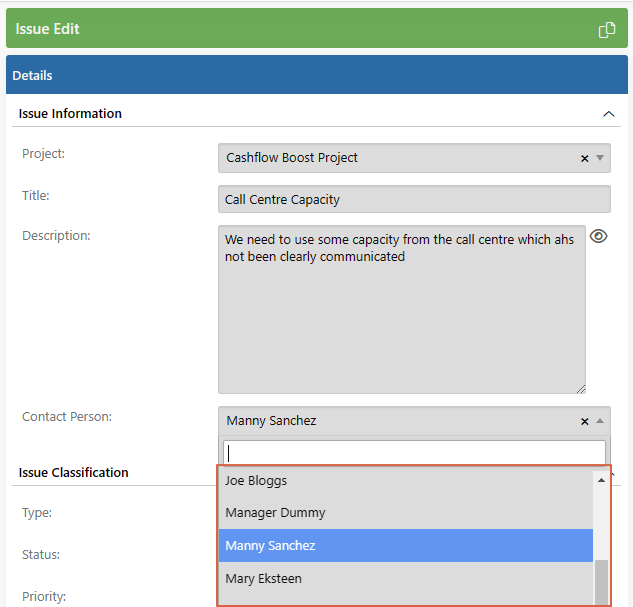Viewport: 633px width, 607px height.
Task: Collapse the Issue Information section
Action: (x=608, y=114)
